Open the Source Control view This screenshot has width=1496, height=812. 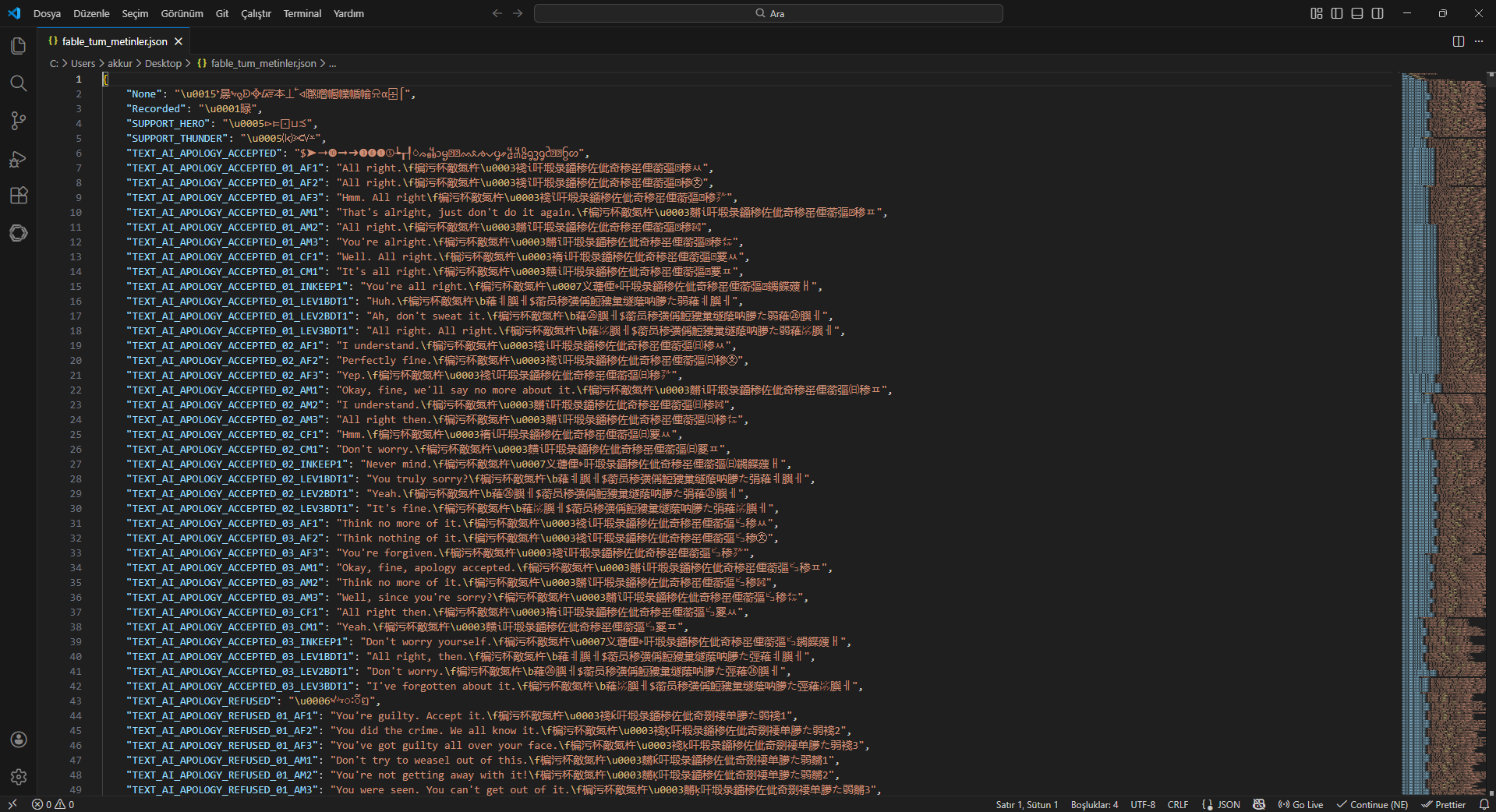click(19, 121)
